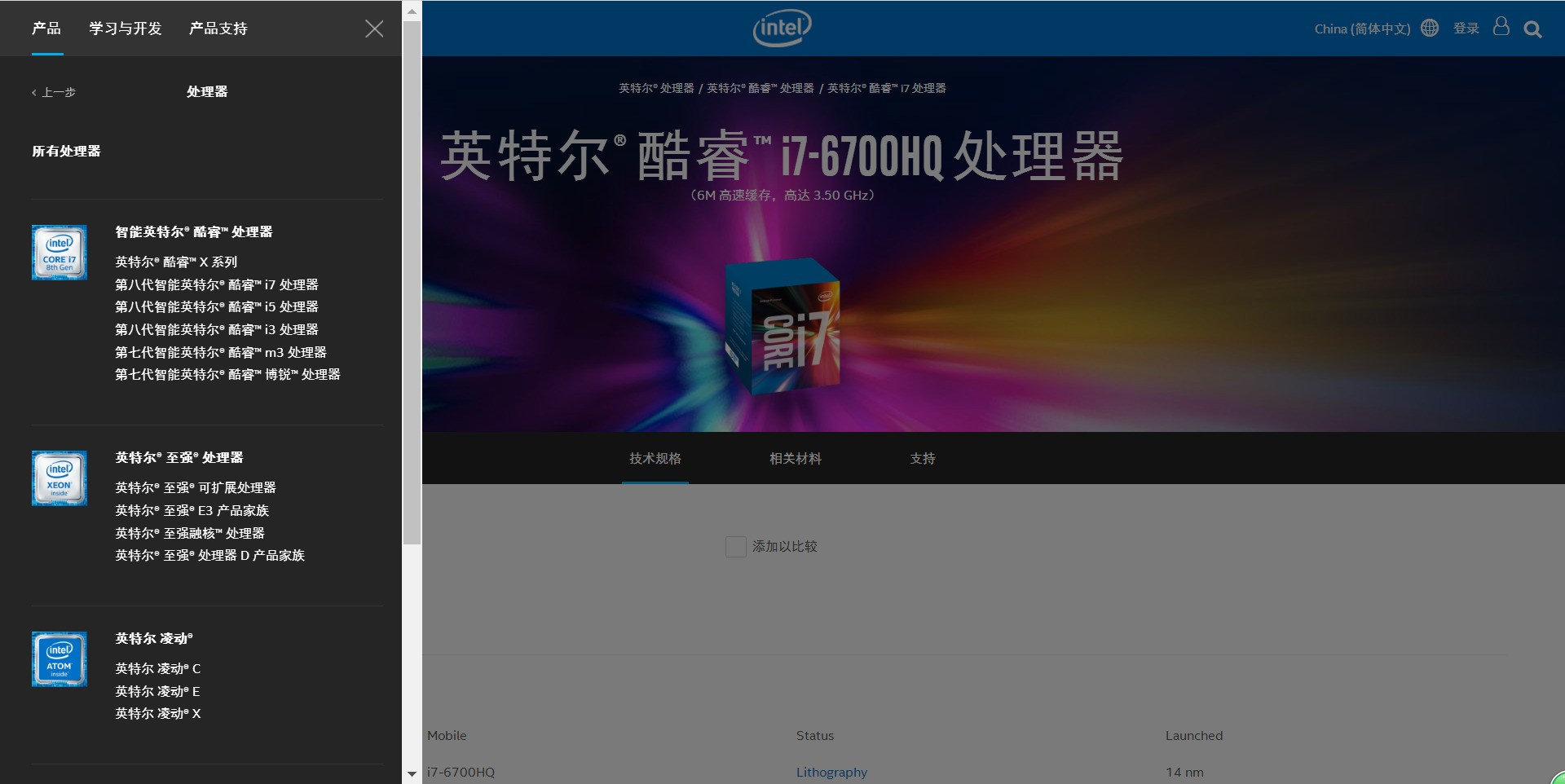Click the Status label text
The height and width of the screenshot is (784, 1565).
click(815, 736)
